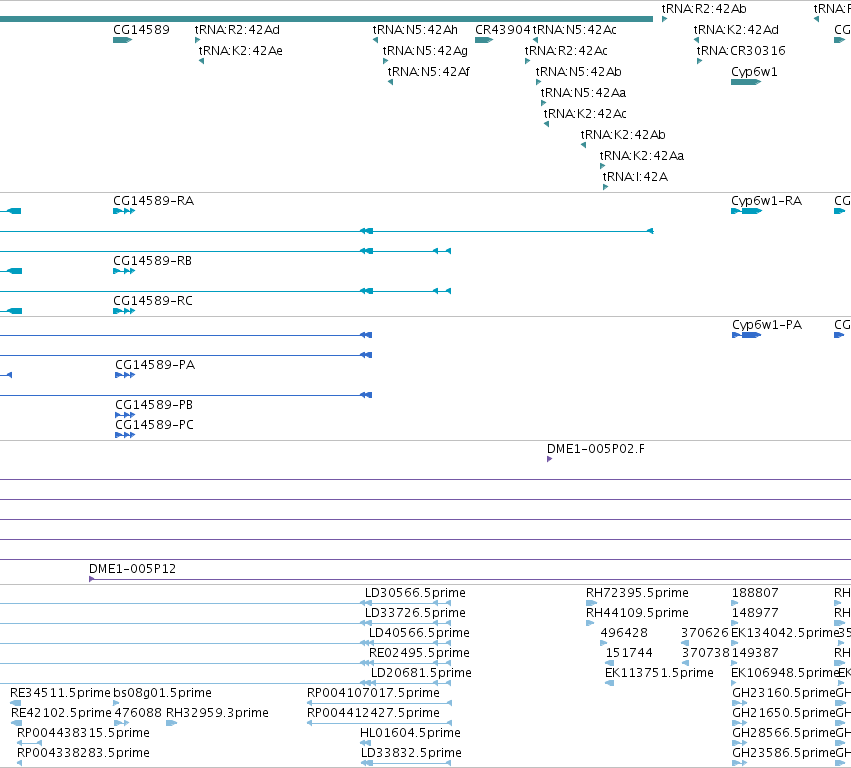
Task: Select DME1-005P02.F clone label
Action: tap(596, 449)
